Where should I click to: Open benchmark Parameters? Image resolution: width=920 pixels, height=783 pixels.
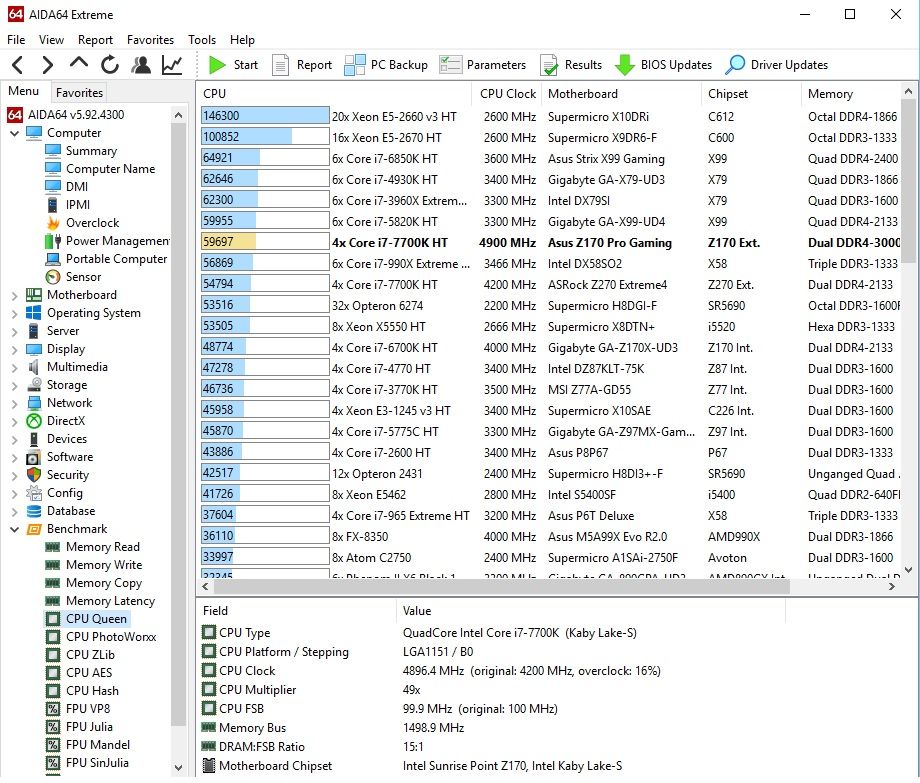[482, 65]
